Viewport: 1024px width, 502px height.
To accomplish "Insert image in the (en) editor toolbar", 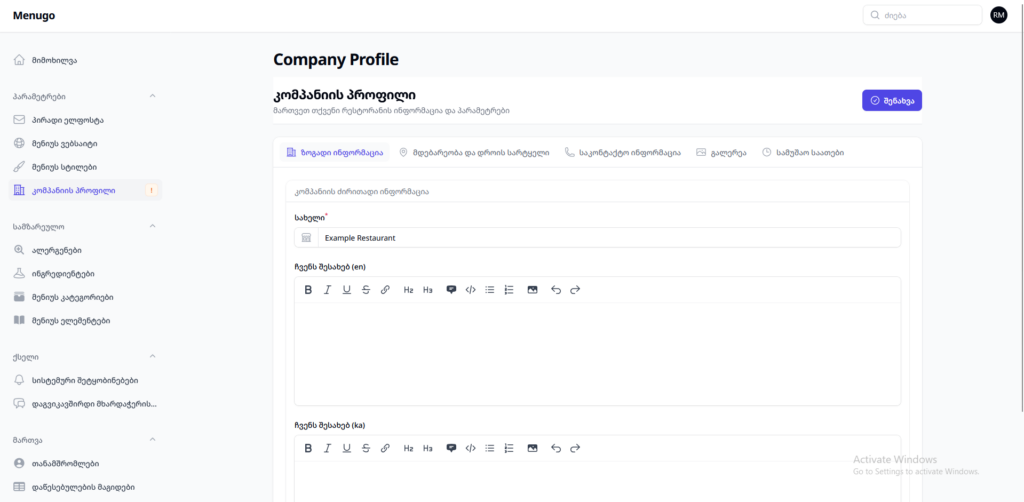I will tap(532, 290).
